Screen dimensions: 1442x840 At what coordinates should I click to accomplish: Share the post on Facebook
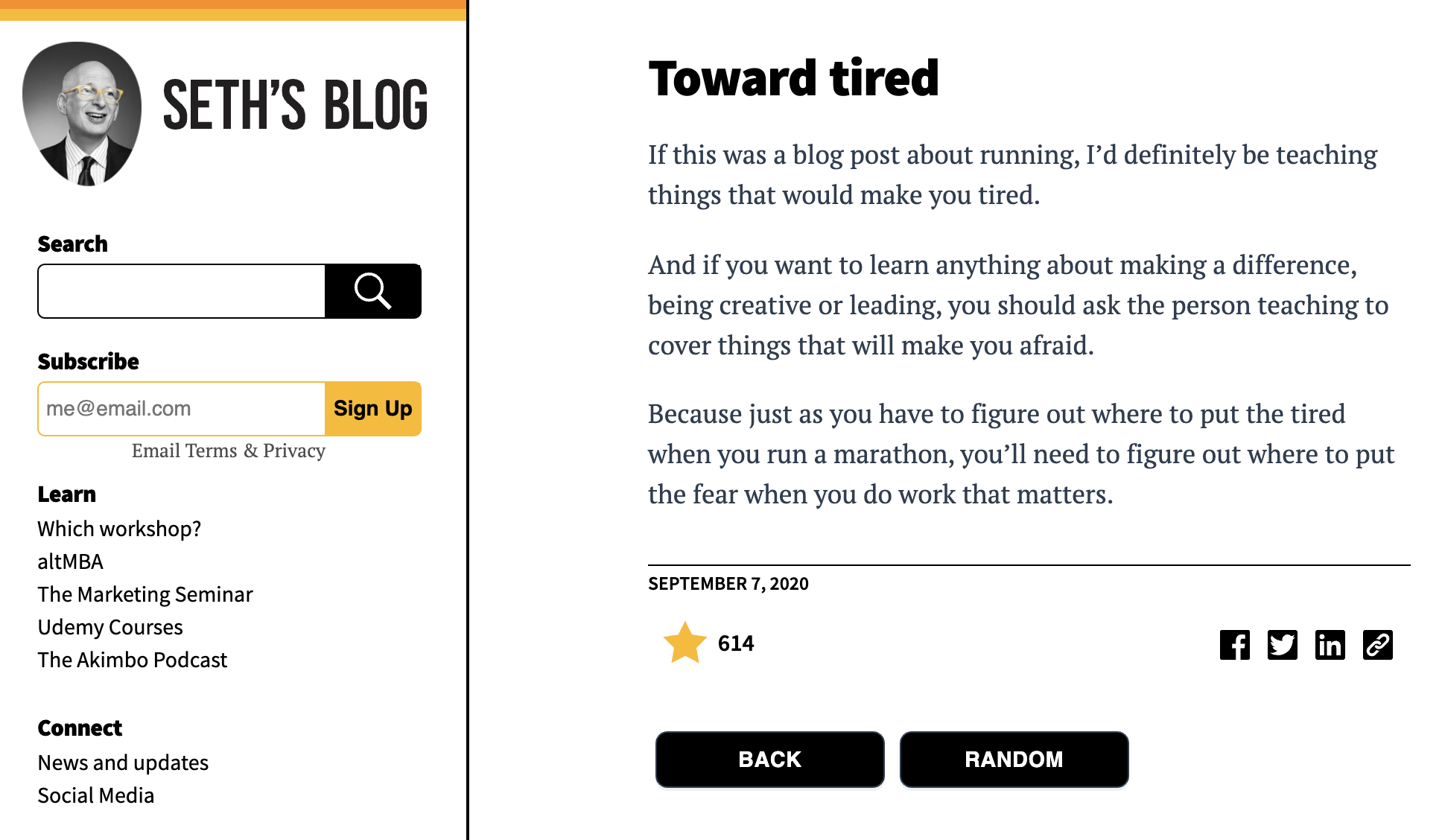pos(1234,645)
